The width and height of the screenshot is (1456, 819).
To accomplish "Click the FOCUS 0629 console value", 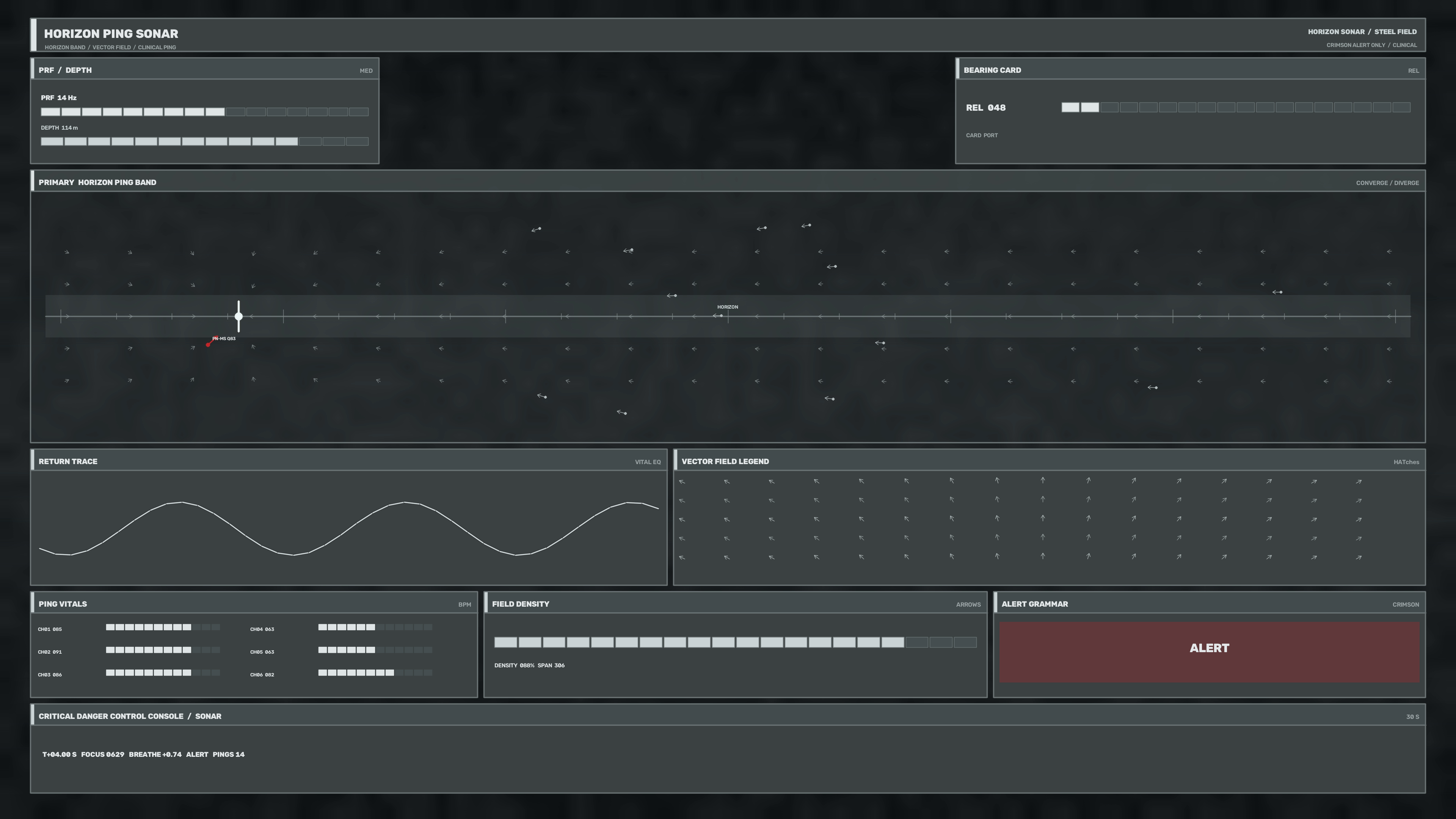I will coord(102,755).
